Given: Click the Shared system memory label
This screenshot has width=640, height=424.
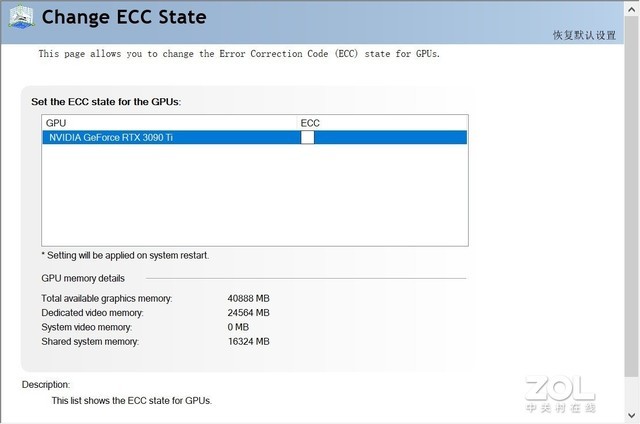Looking at the screenshot, I should [x=90, y=341].
